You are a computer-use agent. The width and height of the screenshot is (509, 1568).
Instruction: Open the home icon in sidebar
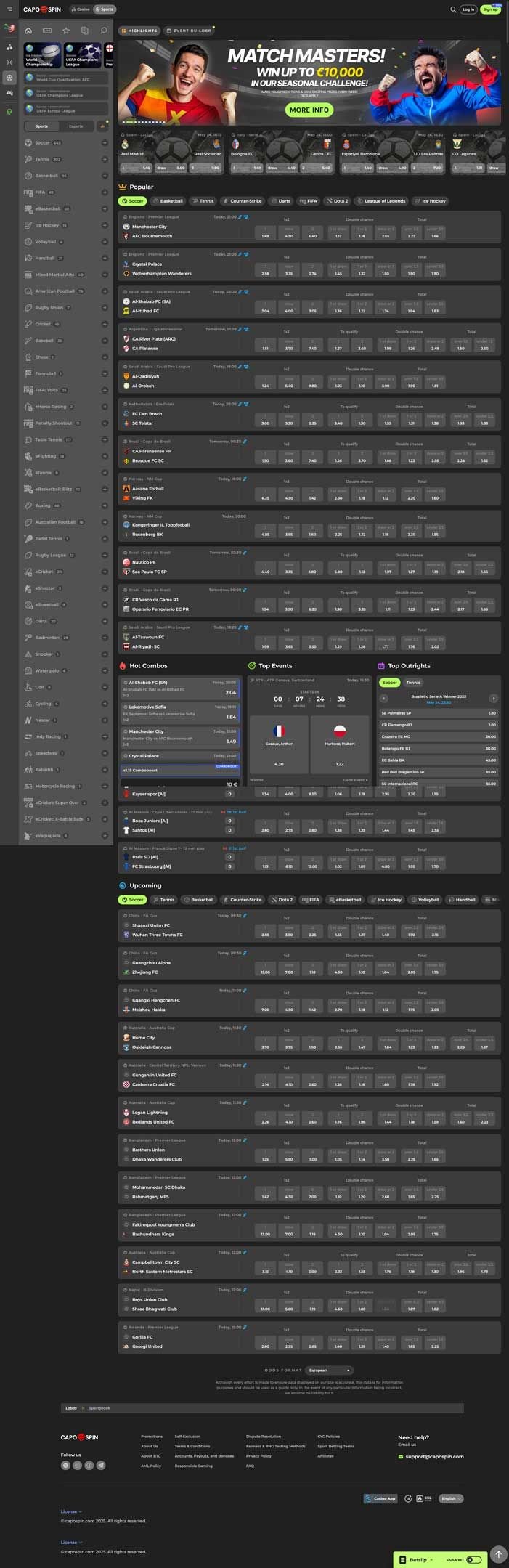(28, 31)
